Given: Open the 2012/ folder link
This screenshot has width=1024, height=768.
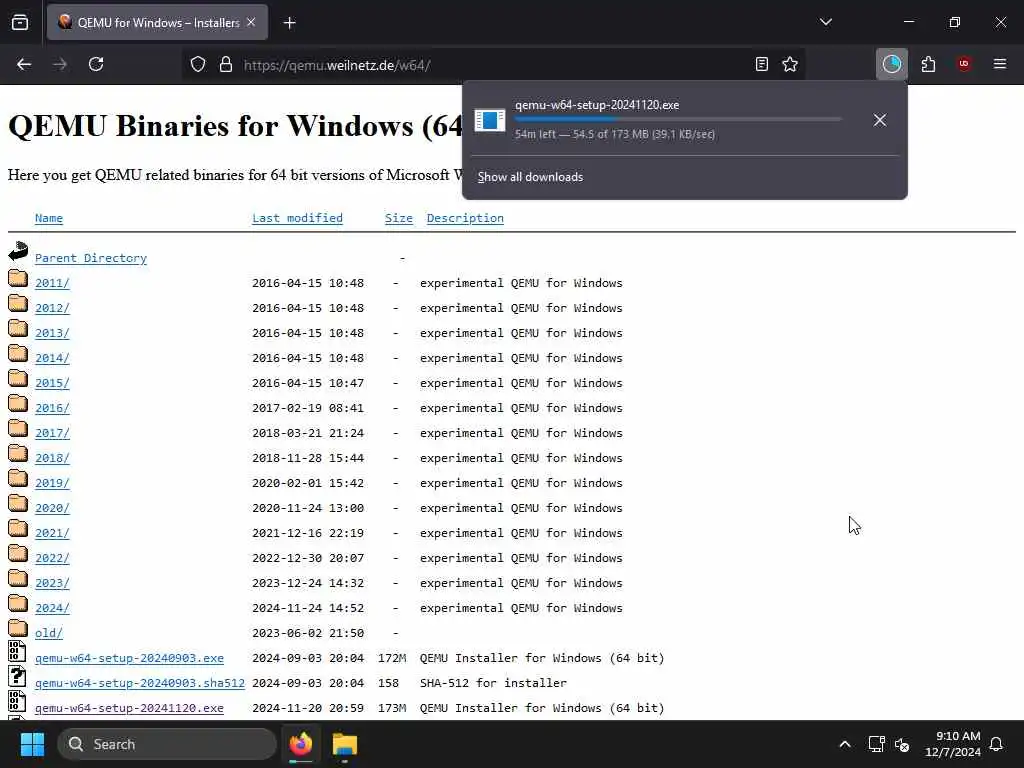Looking at the screenshot, I should [52, 308].
